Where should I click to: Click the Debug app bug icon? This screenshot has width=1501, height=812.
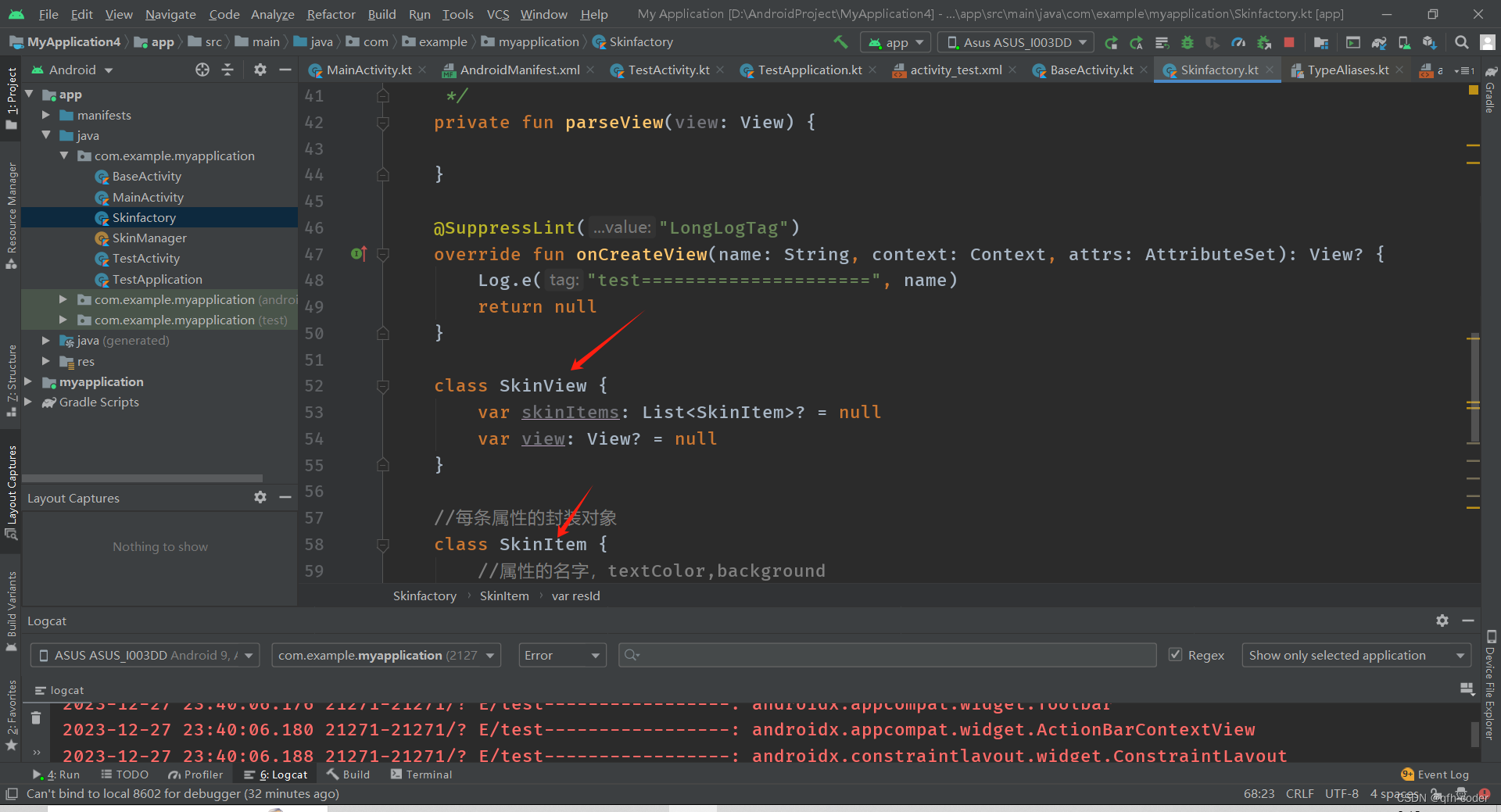pyautogui.click(x=1187, y=43)
